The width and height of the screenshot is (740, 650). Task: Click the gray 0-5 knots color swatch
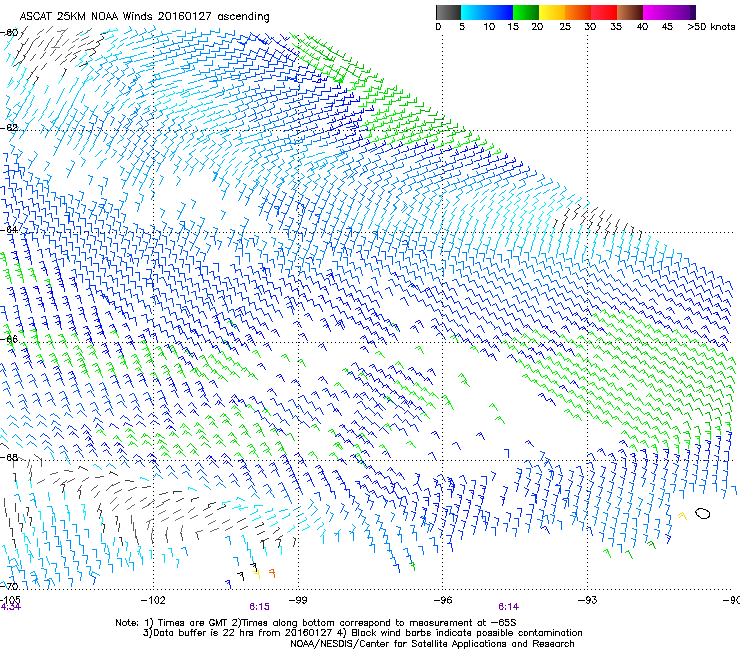(x=448, y=12)
